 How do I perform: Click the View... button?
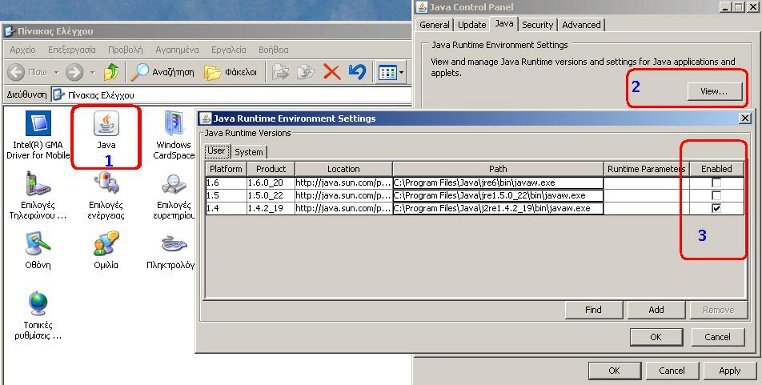[714, 91]
